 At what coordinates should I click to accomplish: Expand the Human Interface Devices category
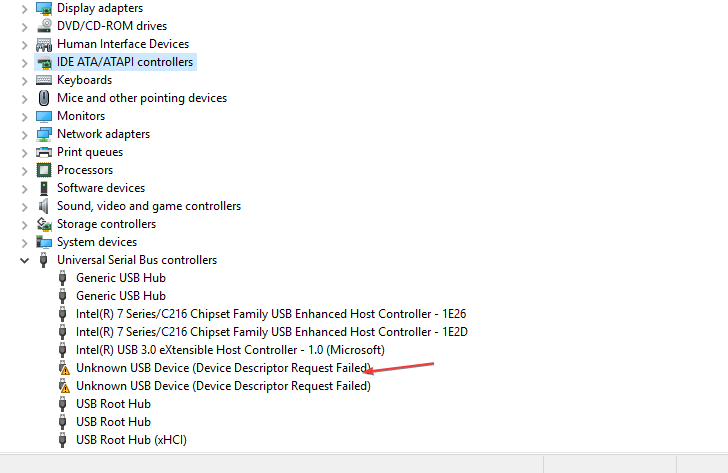click(x=24, y=44)
